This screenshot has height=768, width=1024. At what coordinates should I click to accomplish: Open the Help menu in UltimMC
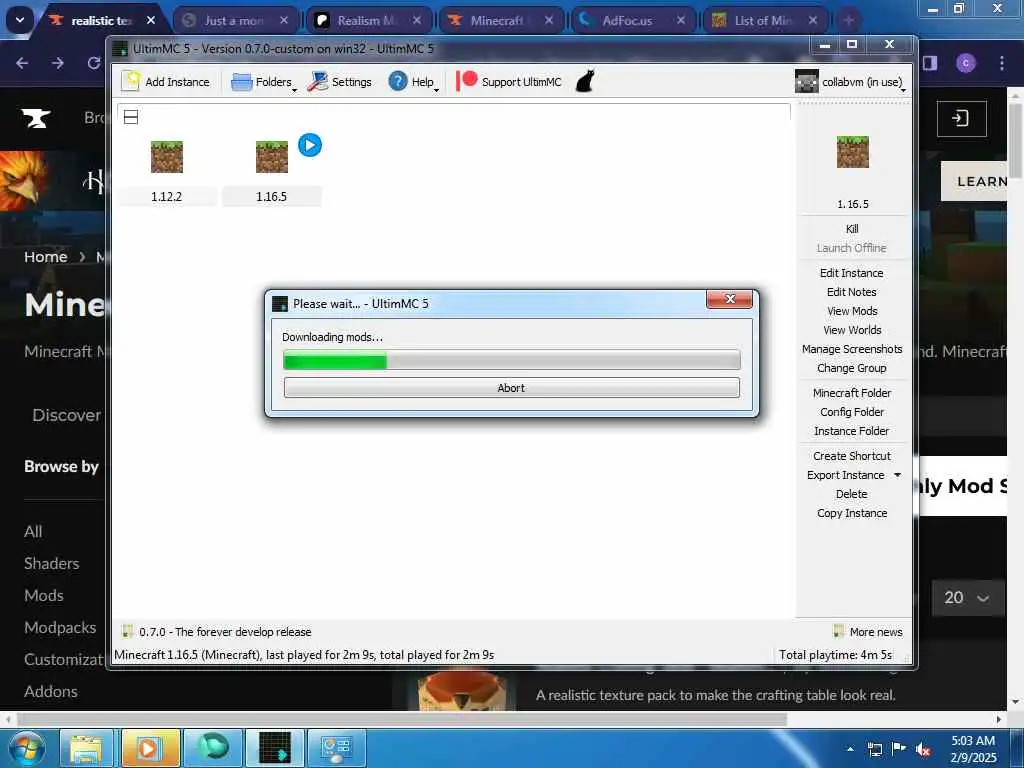tap(413, 82)
